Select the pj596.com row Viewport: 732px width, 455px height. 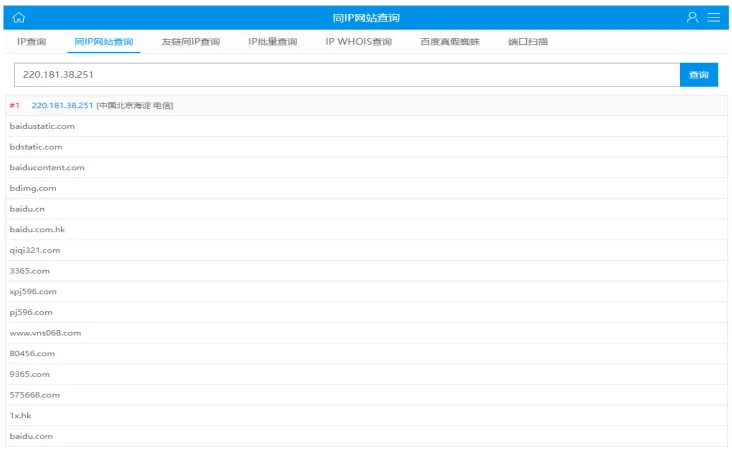click(x=367, y=312)
